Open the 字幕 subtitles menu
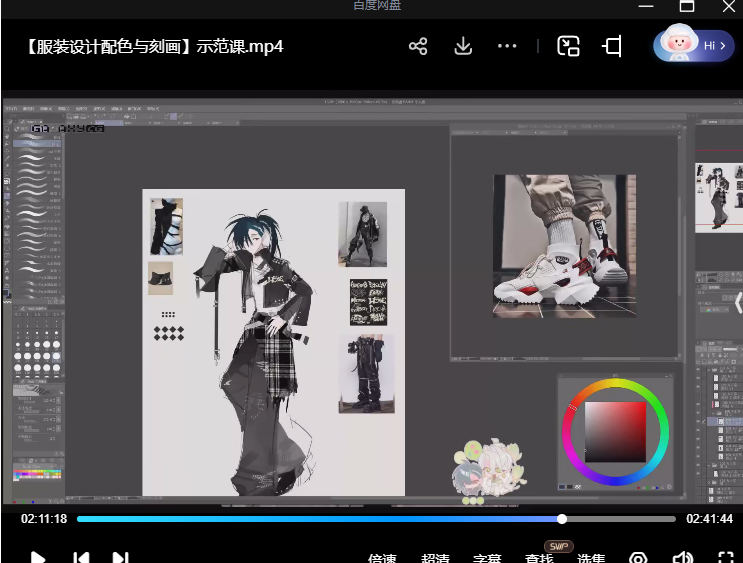 tap(487, 558)
